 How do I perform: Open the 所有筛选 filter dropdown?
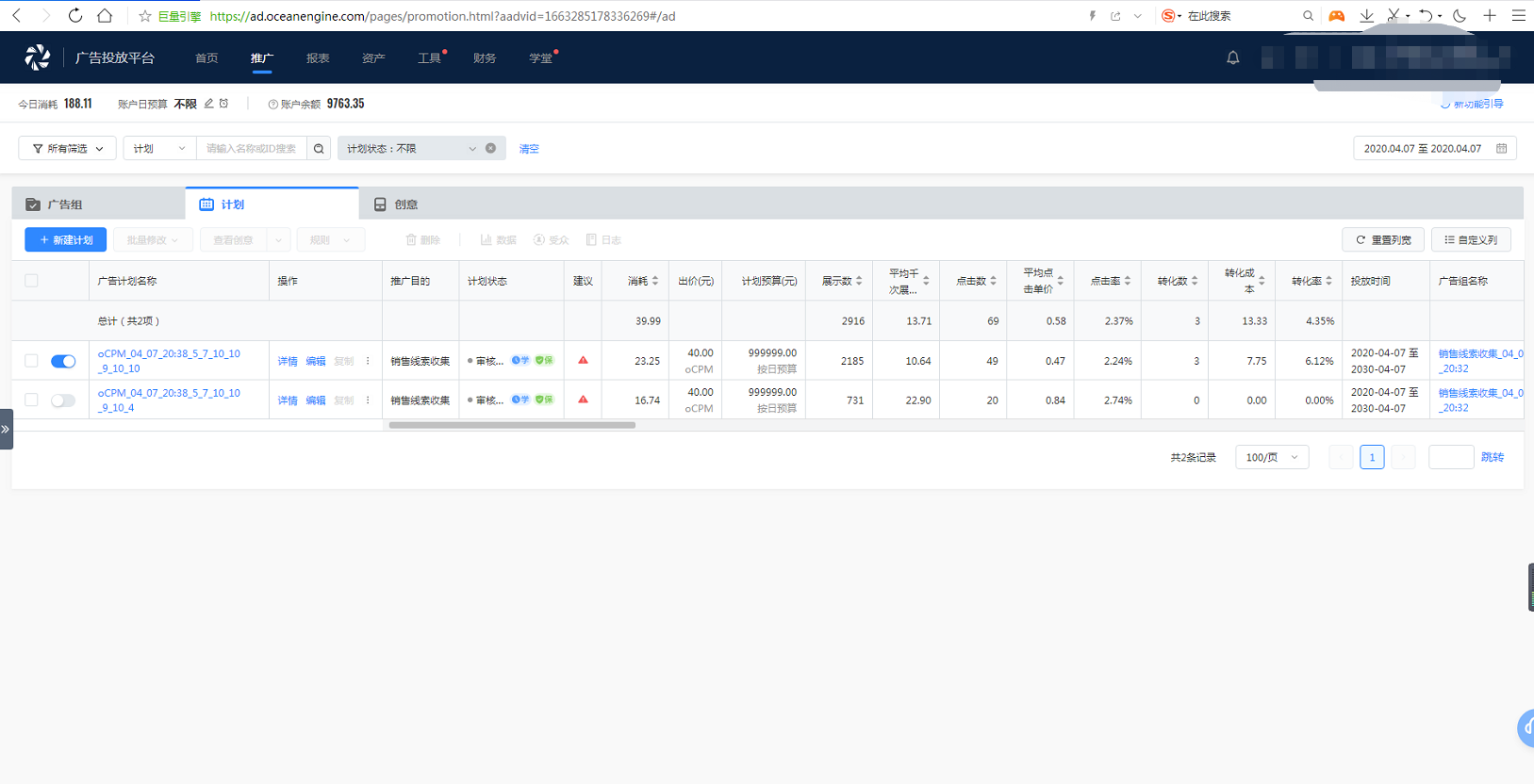pyautogui.click(x=68, y=149)
